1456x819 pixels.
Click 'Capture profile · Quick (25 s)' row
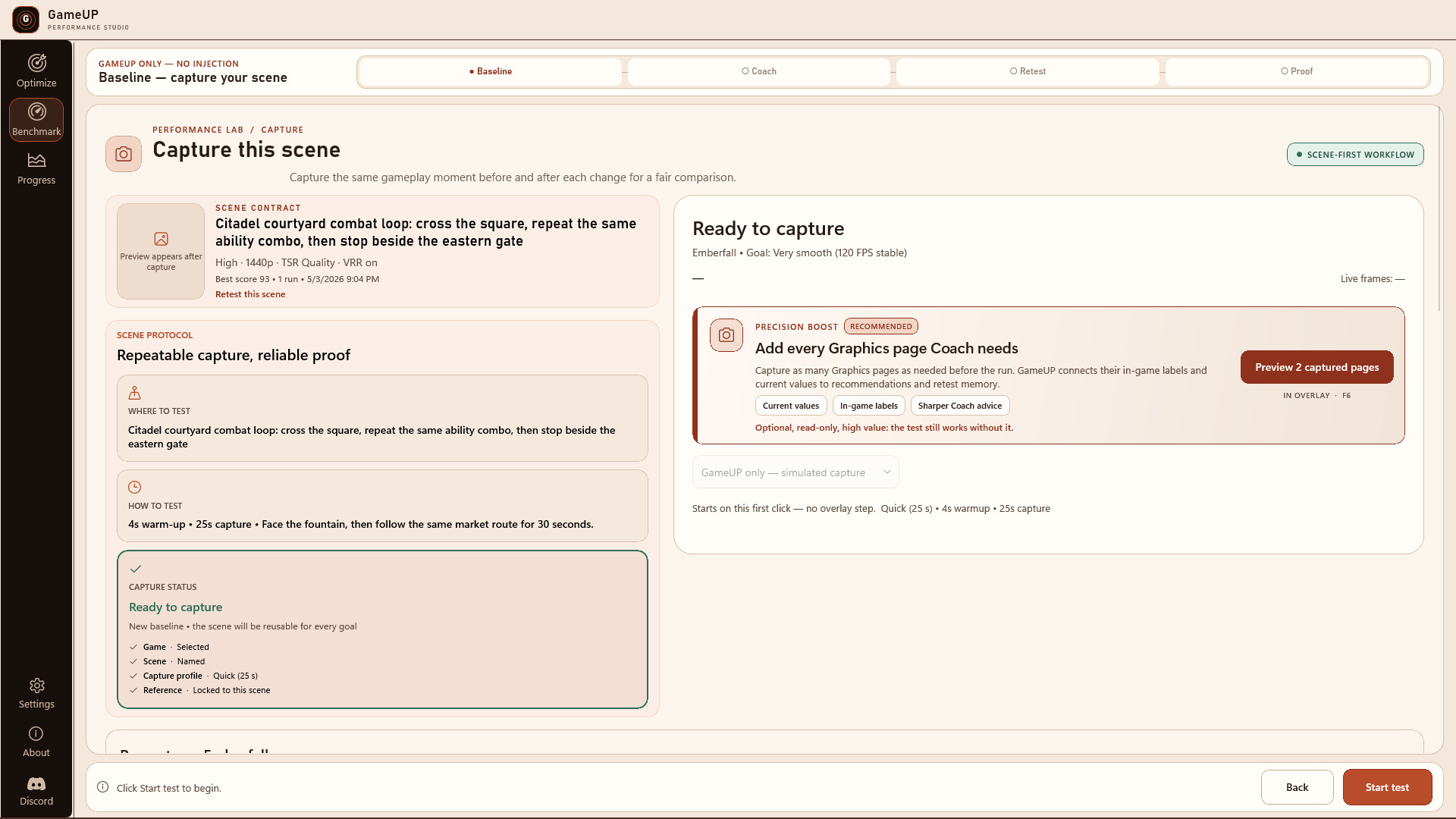[193, 676]
